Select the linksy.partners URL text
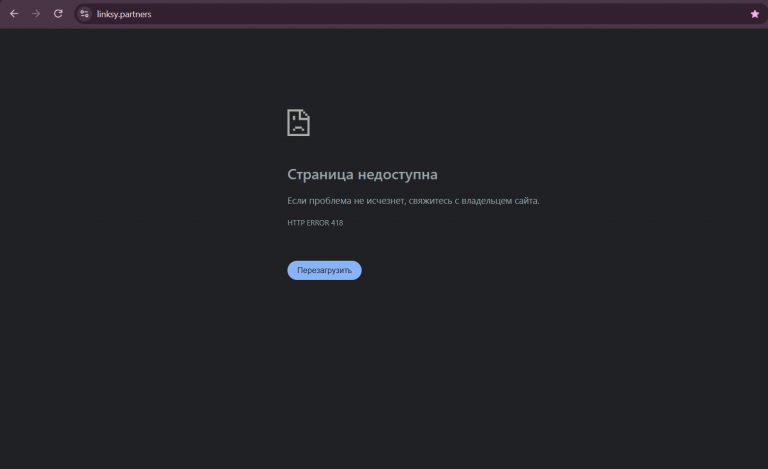768x469 pixels. (x=124, y=14)
